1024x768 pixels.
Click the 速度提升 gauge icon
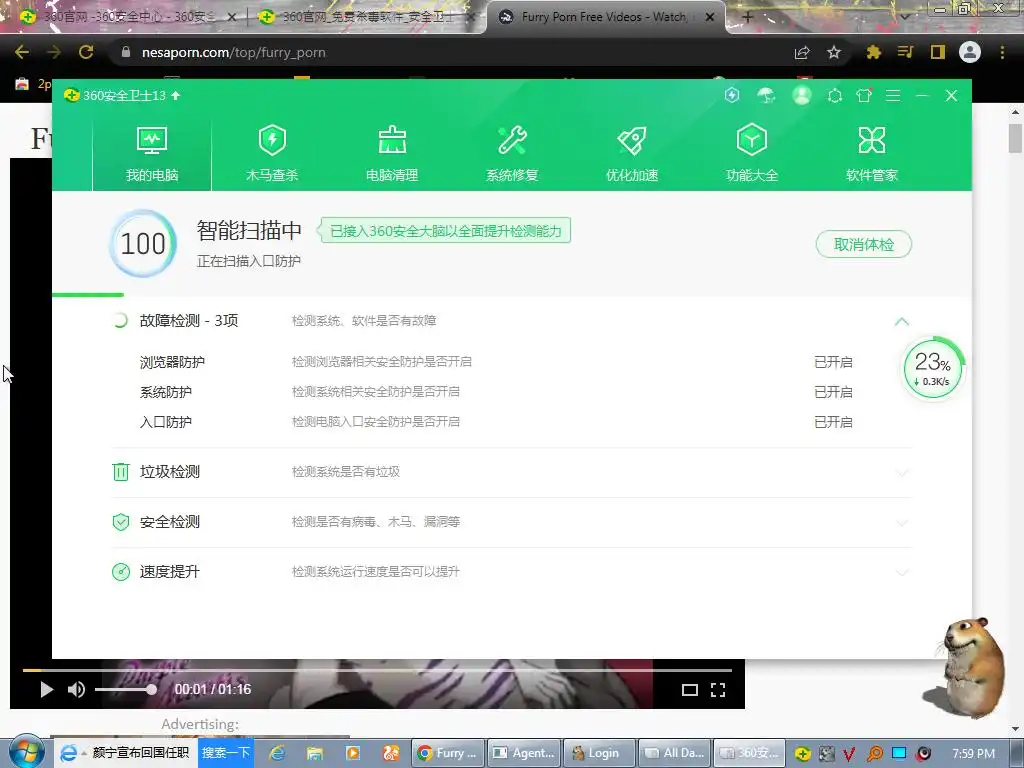click(x=121, y=572)
